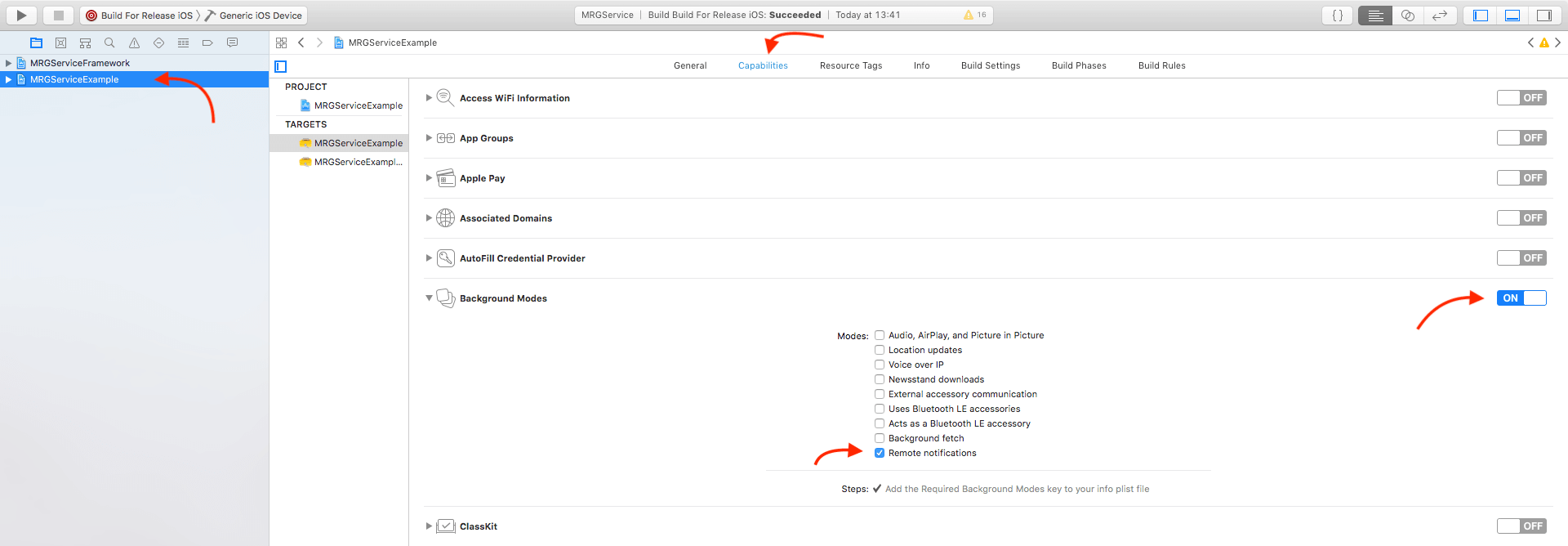Expand MRGServiceExample project in navigator

8,79
